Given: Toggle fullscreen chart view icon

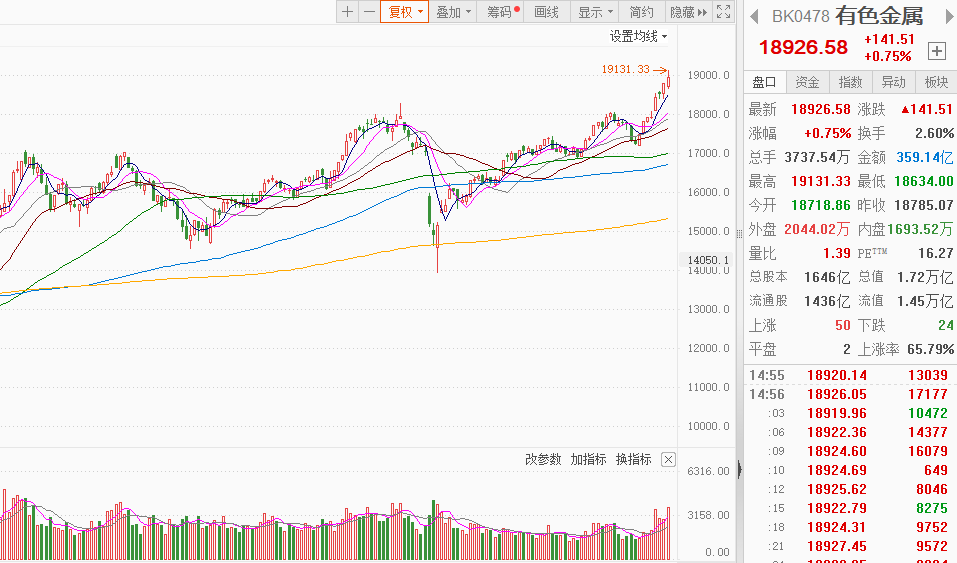Looking at the screenshot, I should 725,12.
